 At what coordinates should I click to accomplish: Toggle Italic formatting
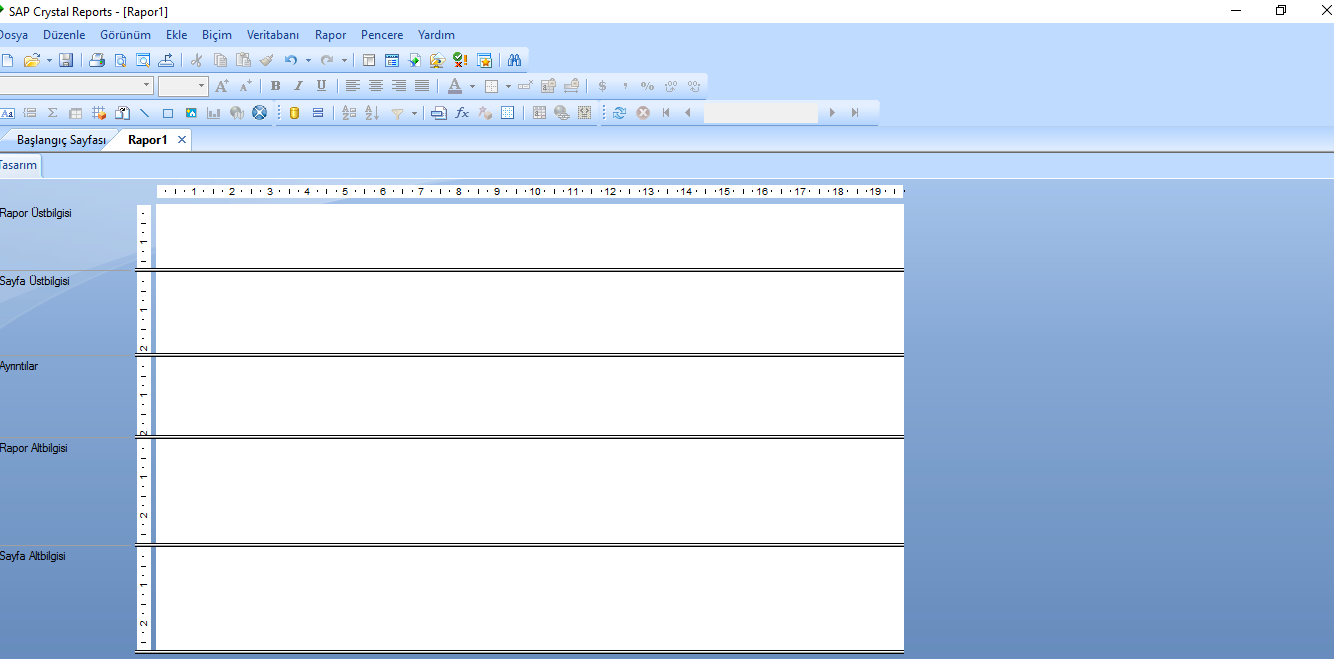coord(298,86)
